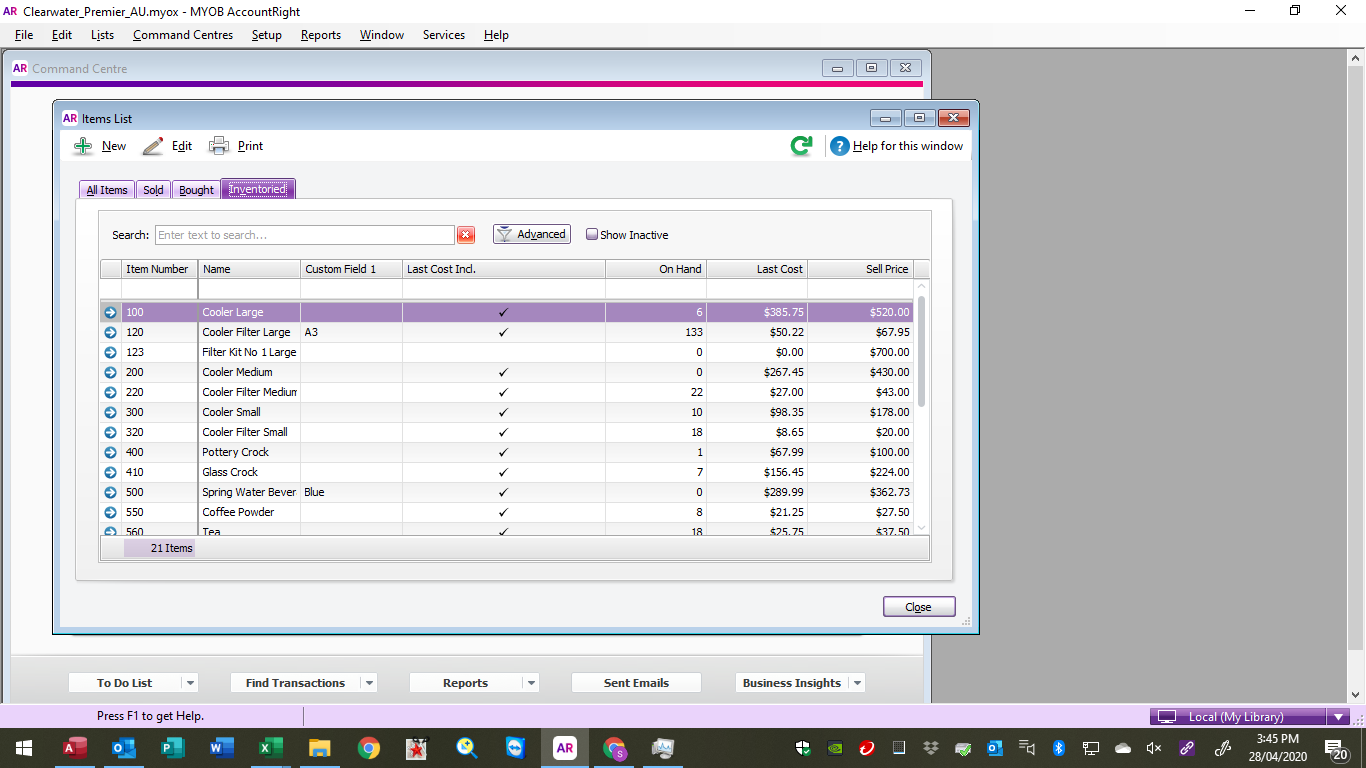
Task: Select the Filter Kit No 1 Large row
Action: [507, 352]
